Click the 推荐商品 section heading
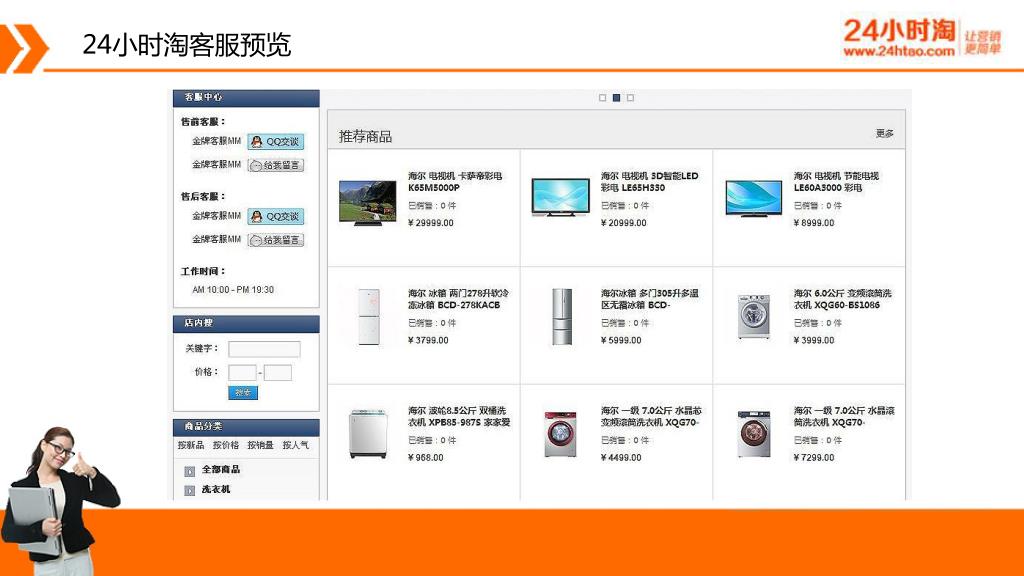The width and height of the screenshot is (1024, 576). coord(365,136)
